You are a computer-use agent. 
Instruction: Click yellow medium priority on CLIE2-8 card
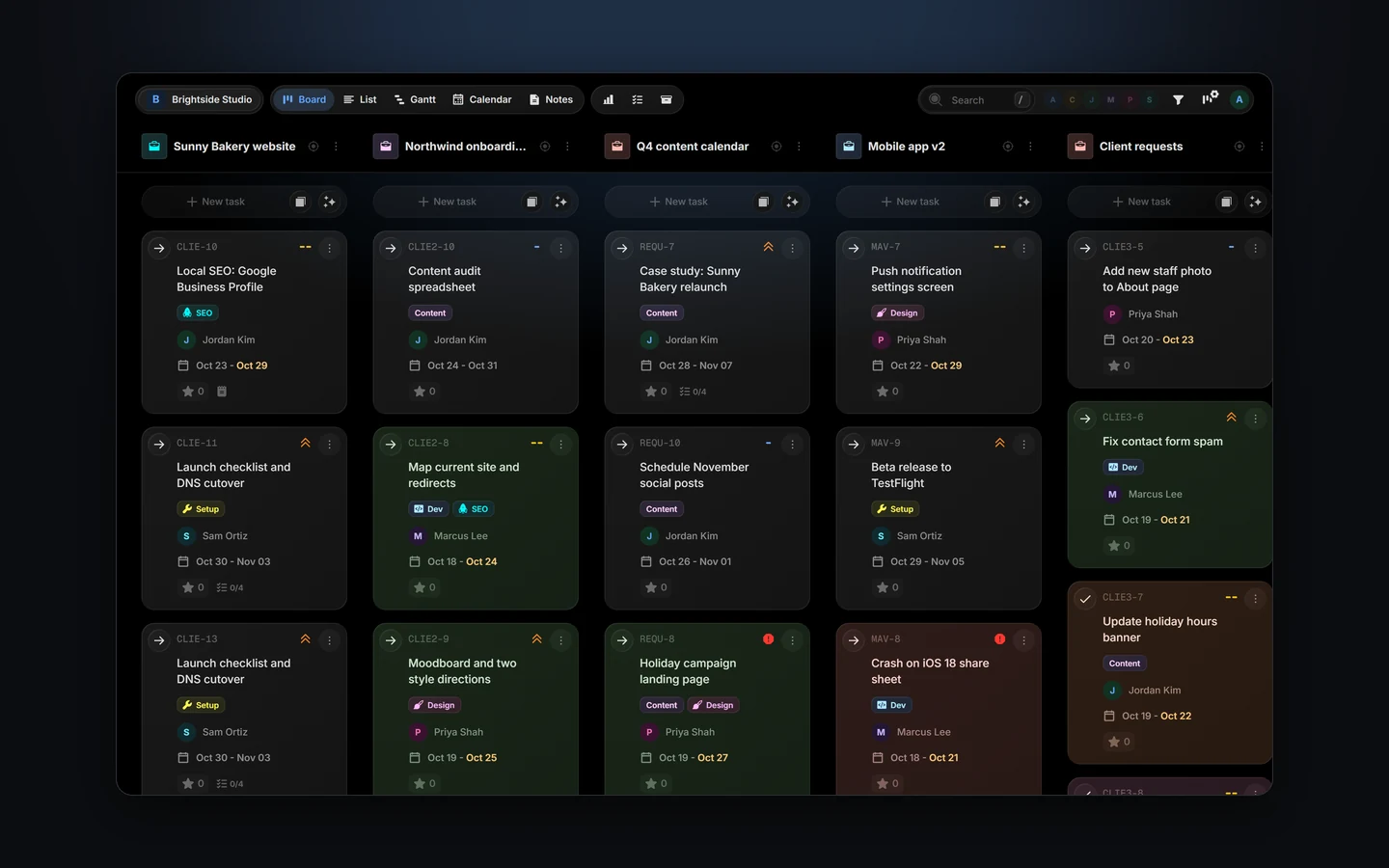(x=536, y=443)
